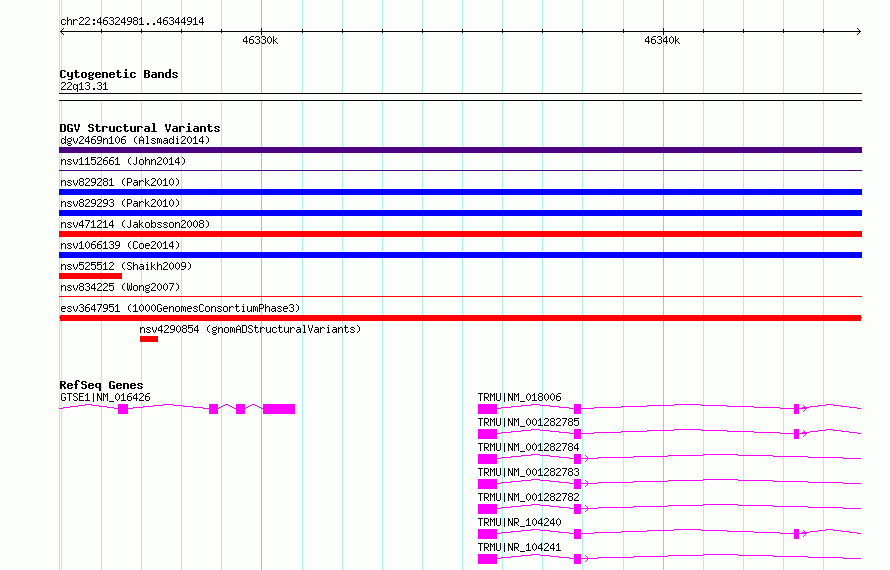Viewport: 890px width, 570px height.
Task: Click the 46330k ruler position label
Action: point(260,40)
